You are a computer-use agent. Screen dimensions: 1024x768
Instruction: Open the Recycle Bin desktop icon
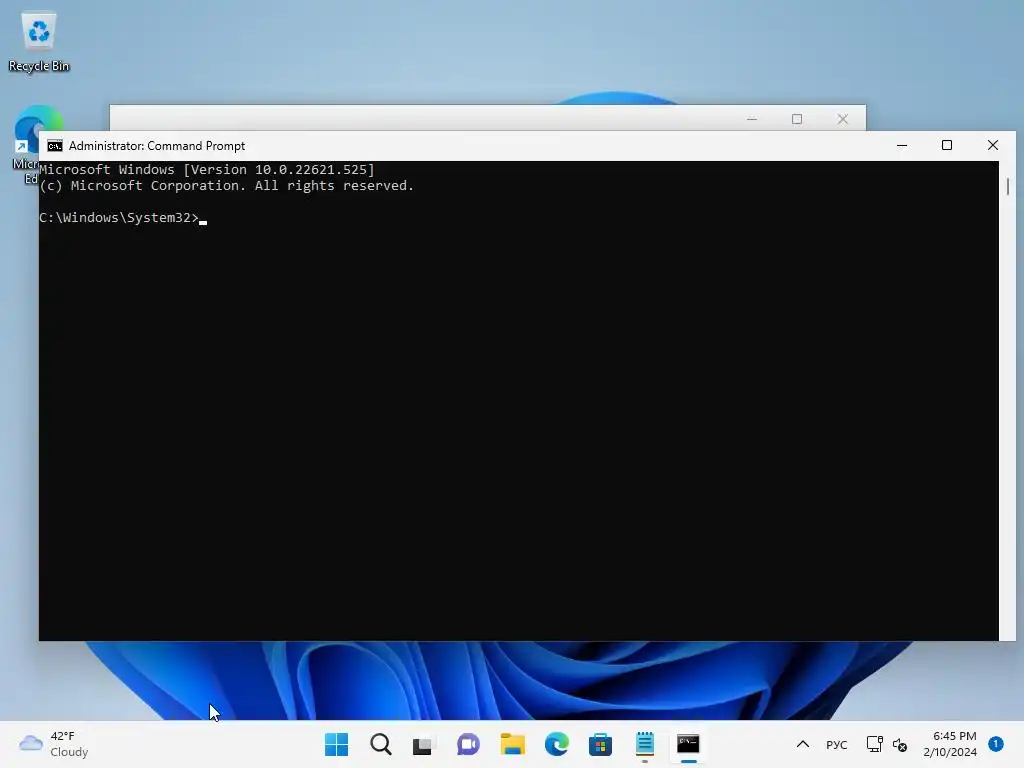(39, 42)
